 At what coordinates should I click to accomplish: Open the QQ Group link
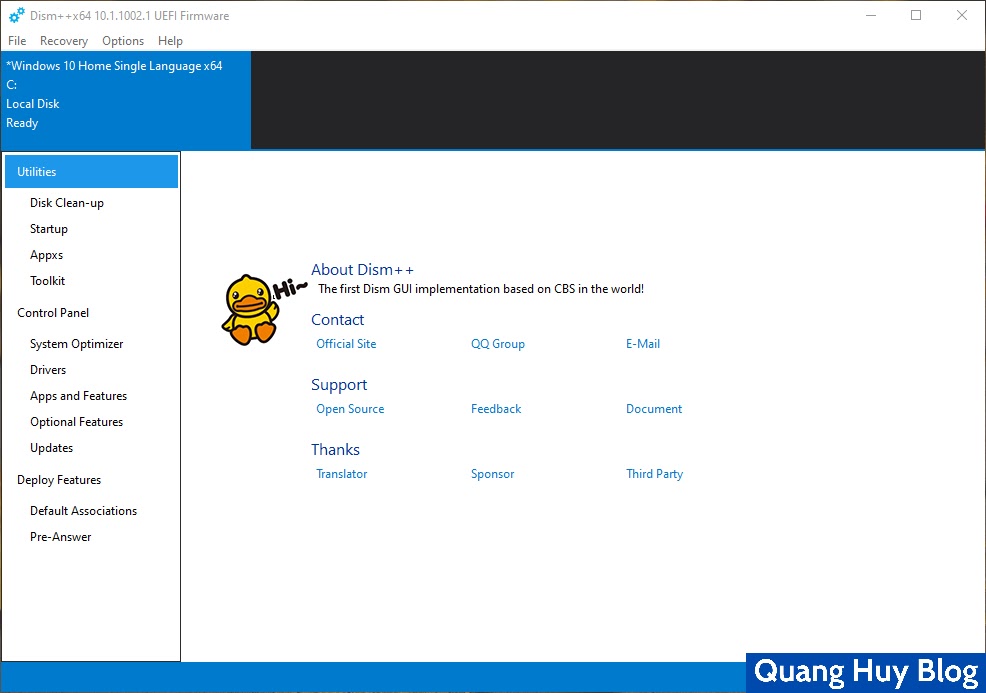click(497, 344)
